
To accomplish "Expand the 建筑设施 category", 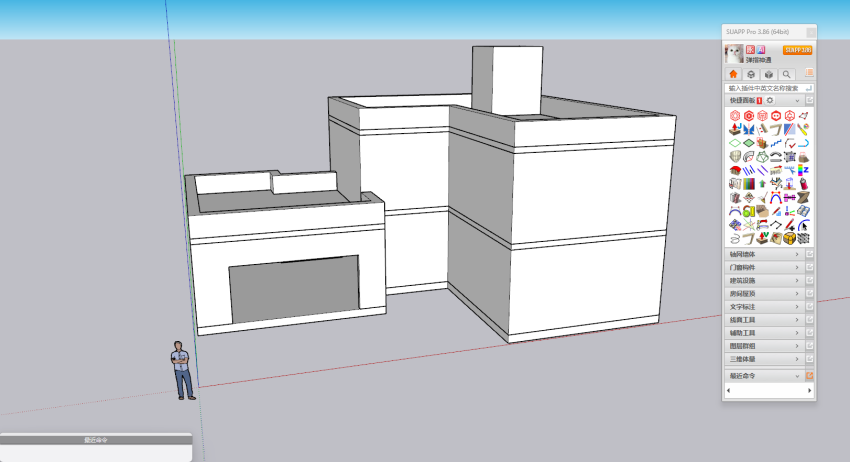I will (764, 280).
